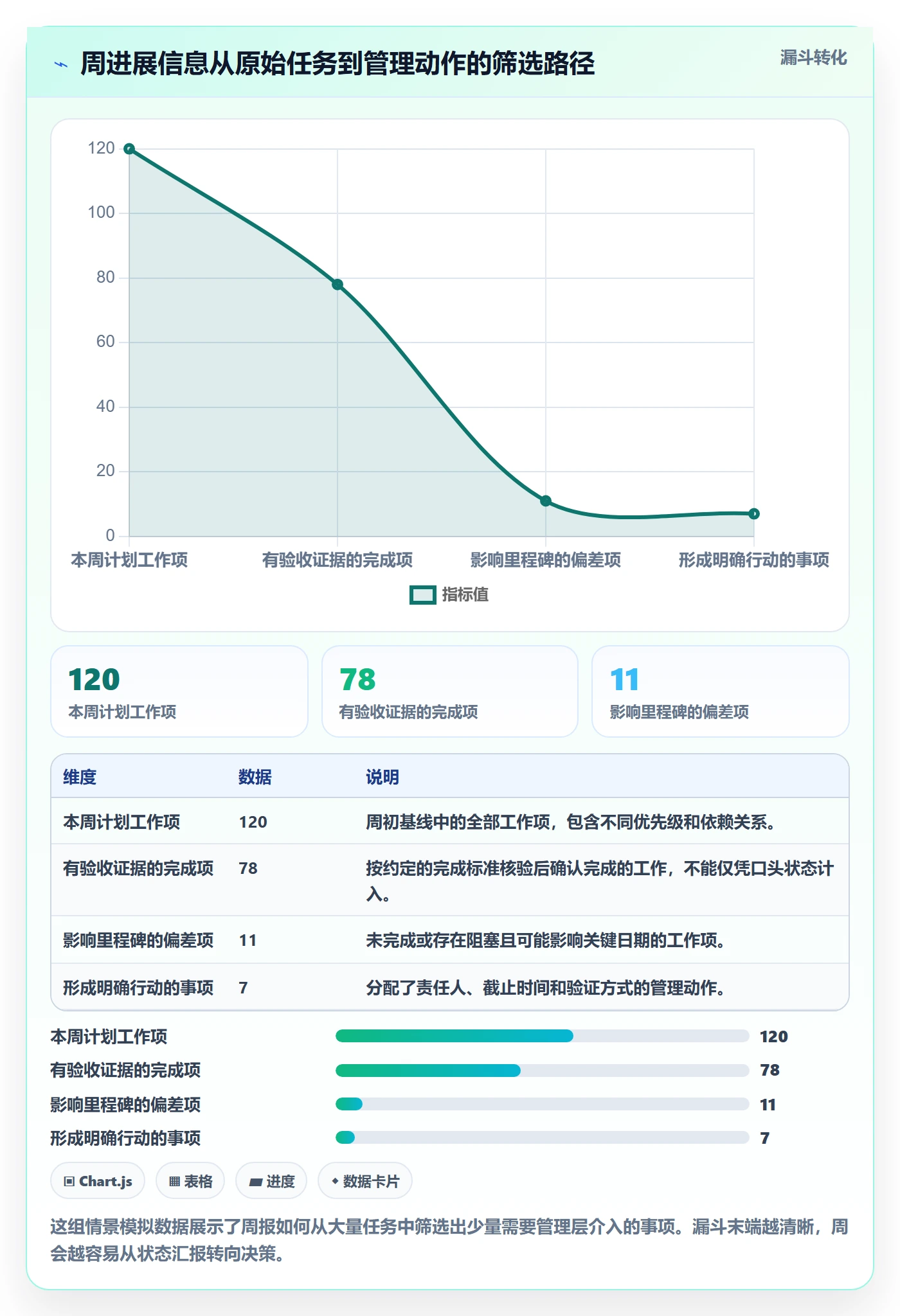The height and width of the screenshot is (1316, 900).
Task: Click the chart point at value 78
Action: pos(337,285)
